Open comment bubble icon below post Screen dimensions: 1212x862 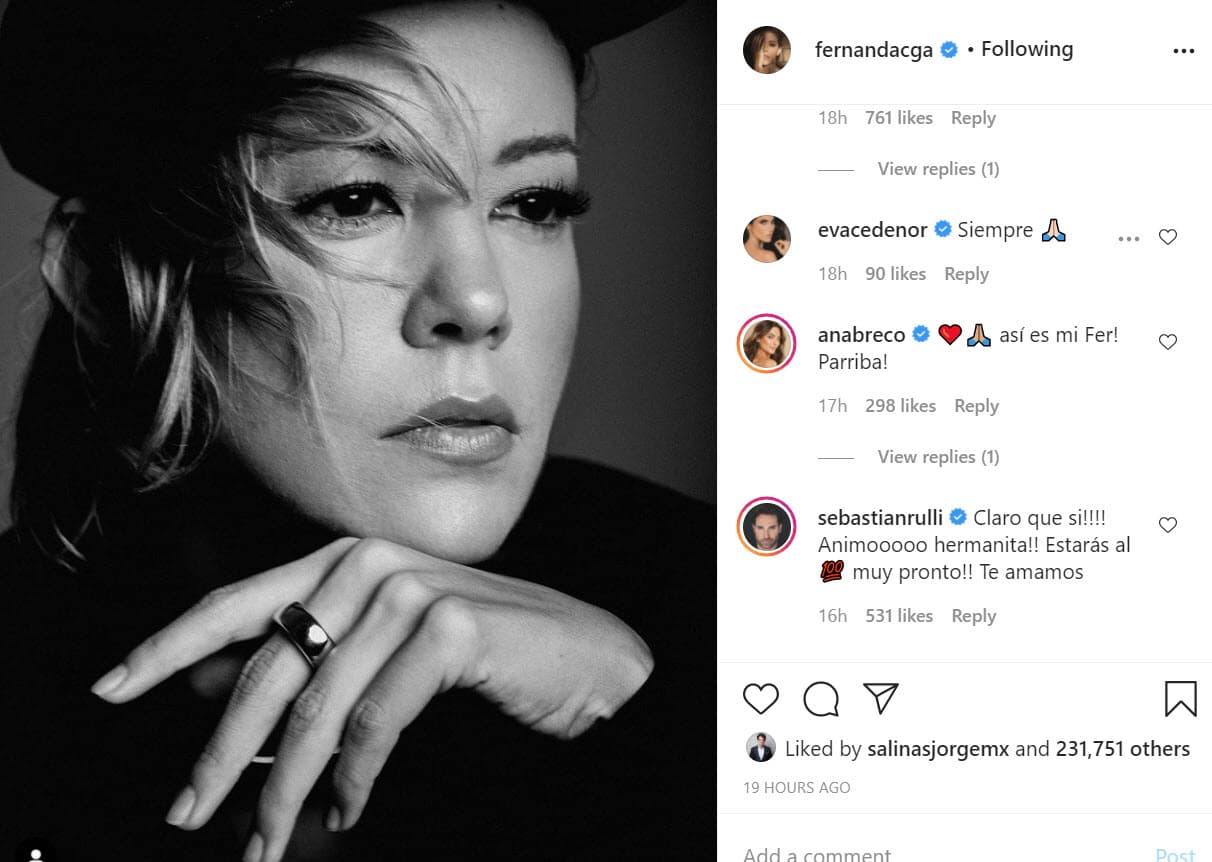click(821, 698)
